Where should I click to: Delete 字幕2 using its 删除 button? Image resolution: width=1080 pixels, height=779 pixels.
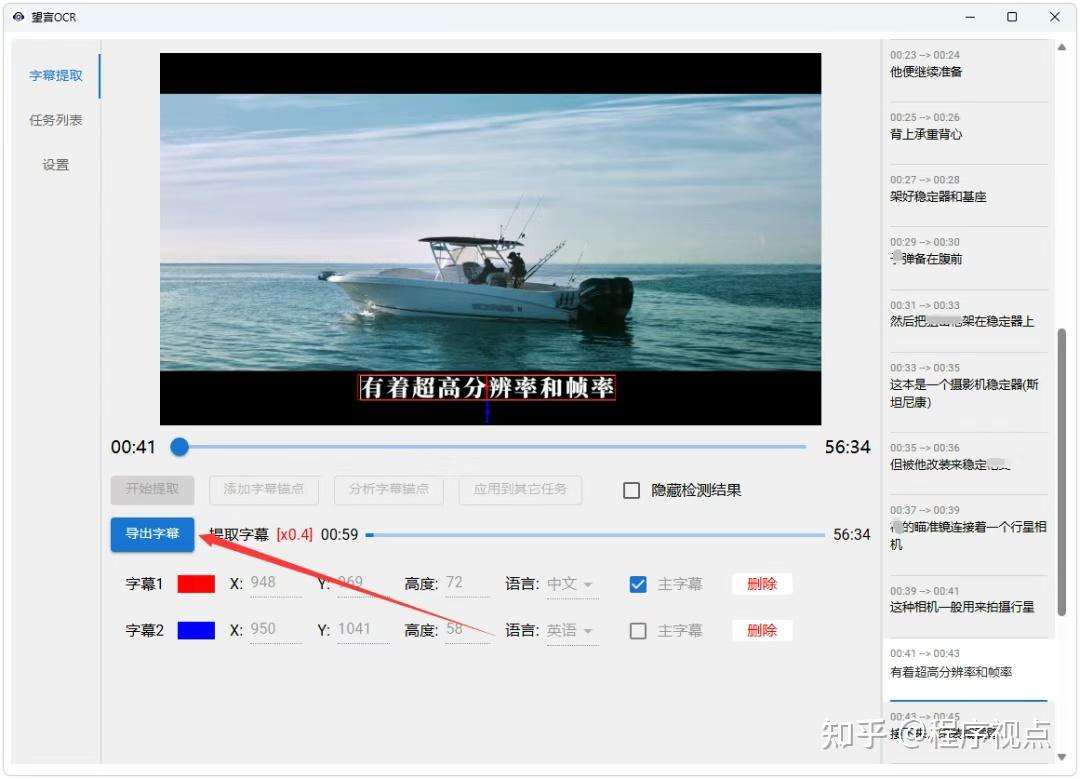761,630
